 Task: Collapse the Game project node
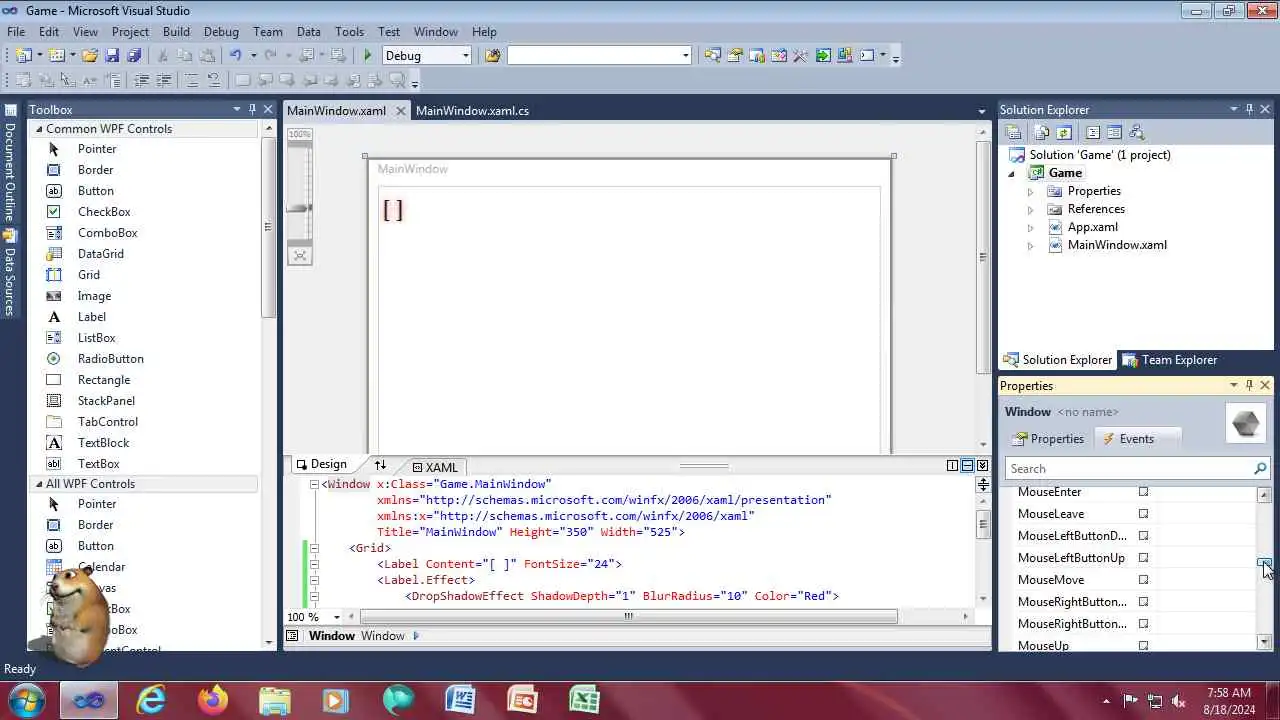pyautogui.click(x=1012, y=174)
